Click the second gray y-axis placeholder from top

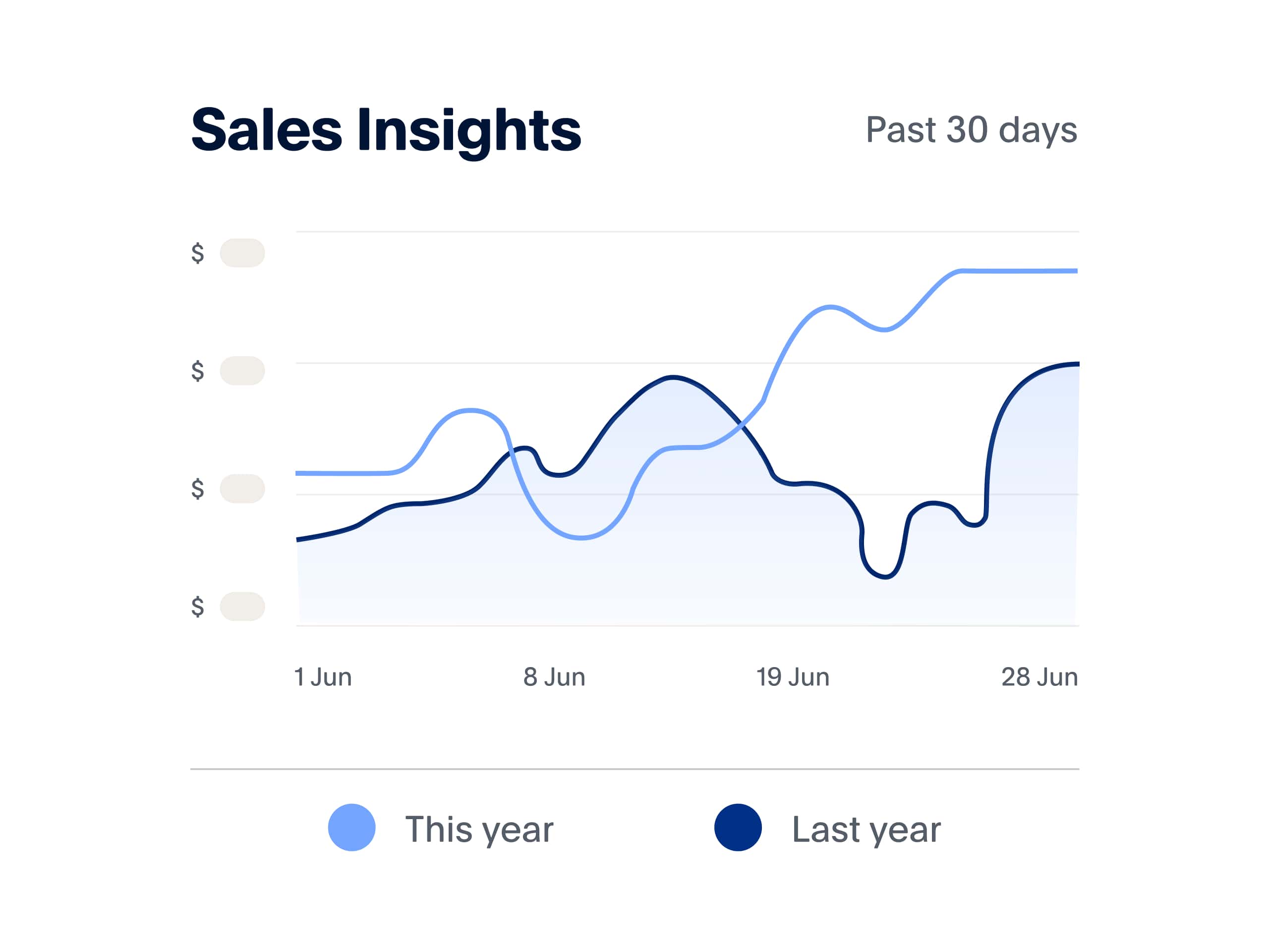(x=242, y=371)
